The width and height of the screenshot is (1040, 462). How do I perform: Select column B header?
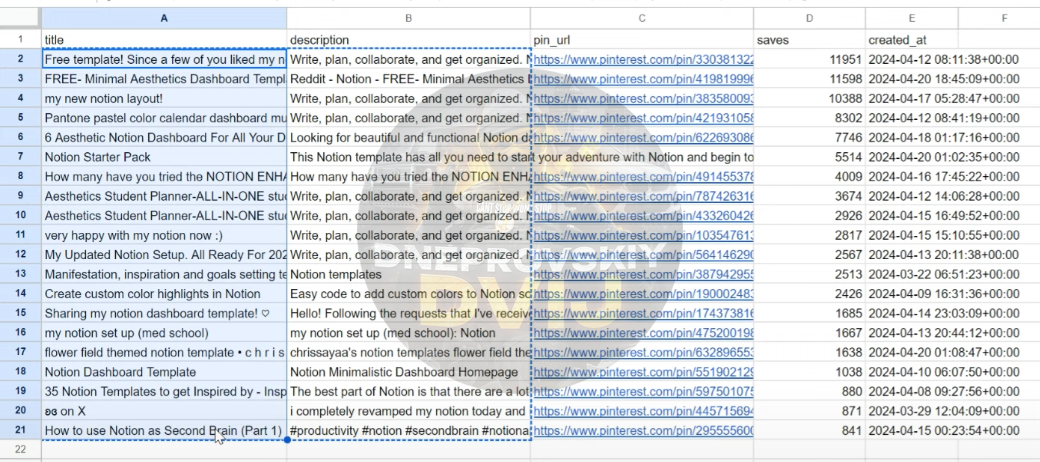(x=409, y=19)
